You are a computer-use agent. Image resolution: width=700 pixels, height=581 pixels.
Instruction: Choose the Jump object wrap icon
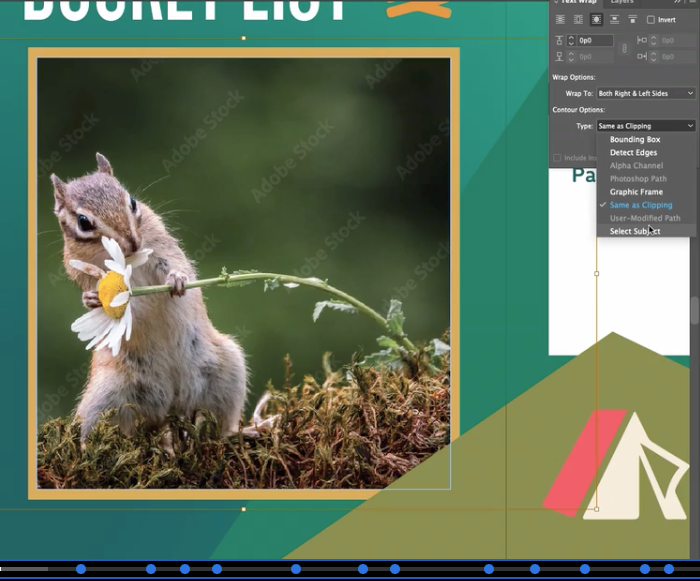614,20
